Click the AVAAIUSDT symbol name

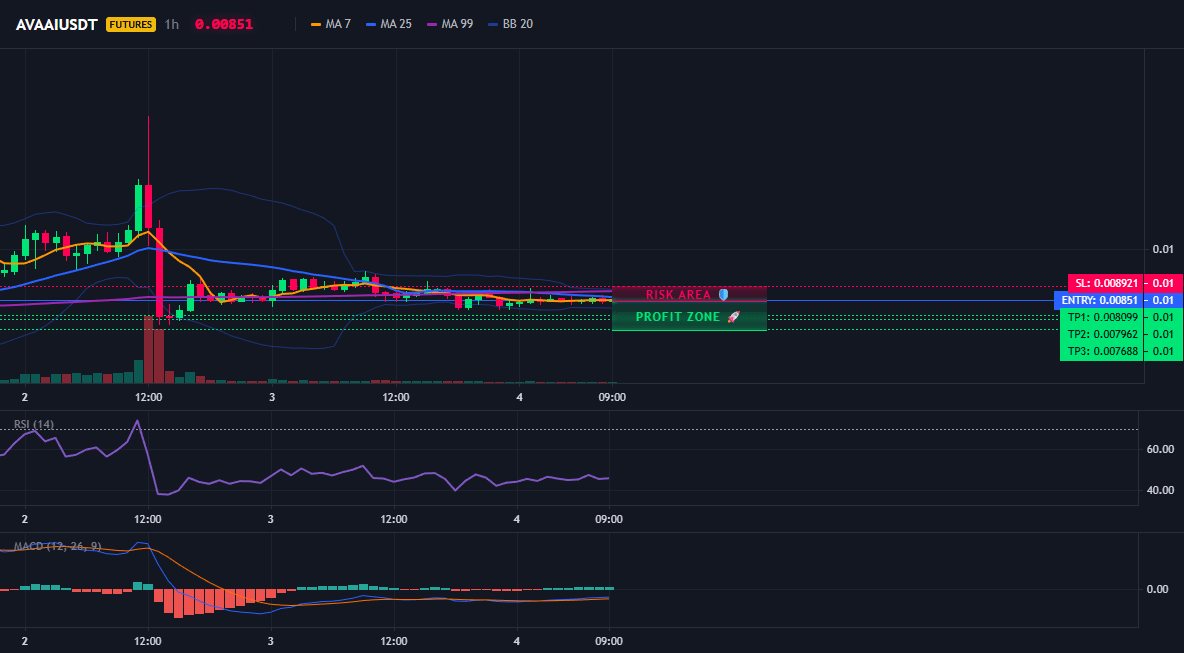click(x=57, y=24)
